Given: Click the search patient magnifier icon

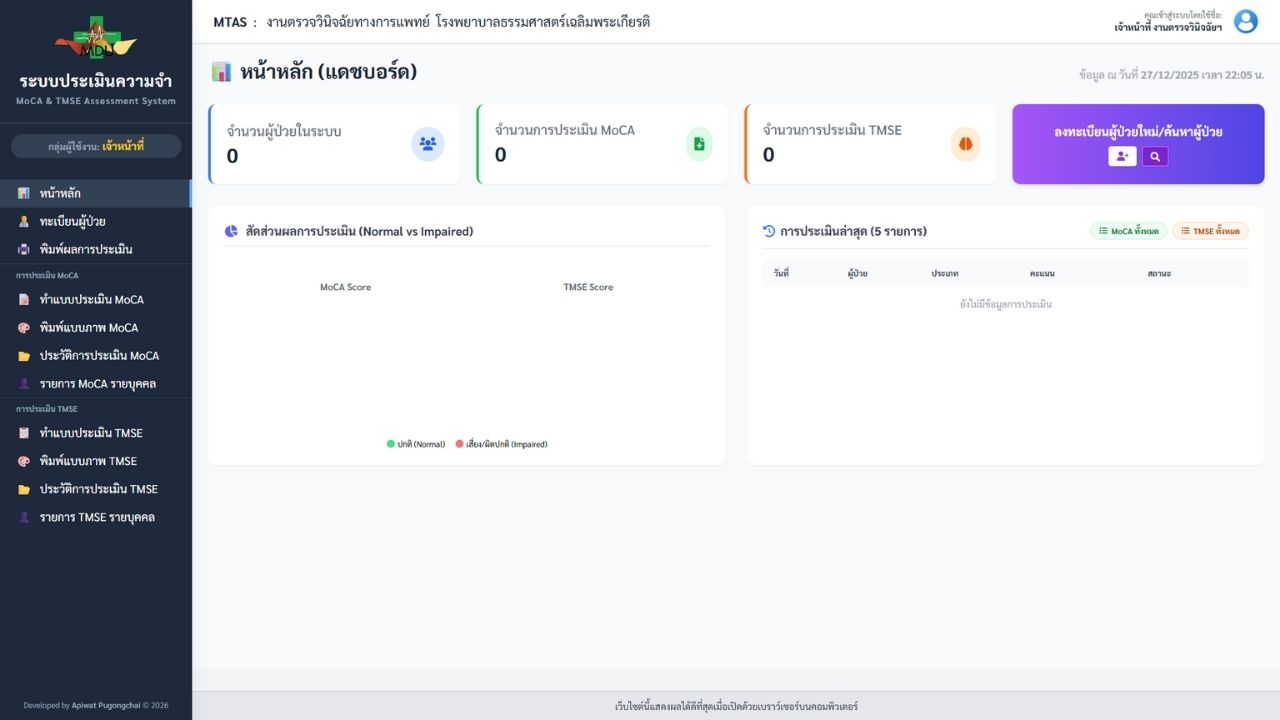Looking at the screenshot, I should tap(1155, 157).
